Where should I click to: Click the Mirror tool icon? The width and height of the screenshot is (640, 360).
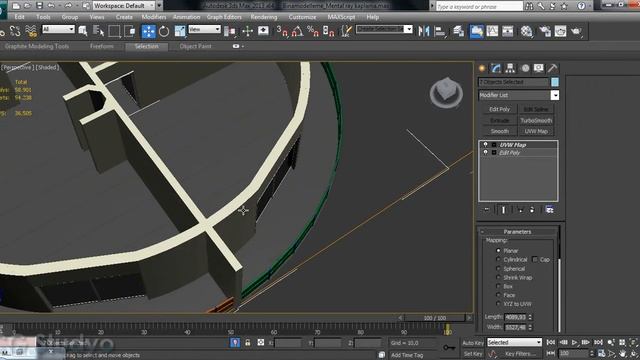[x=424, y=31]
